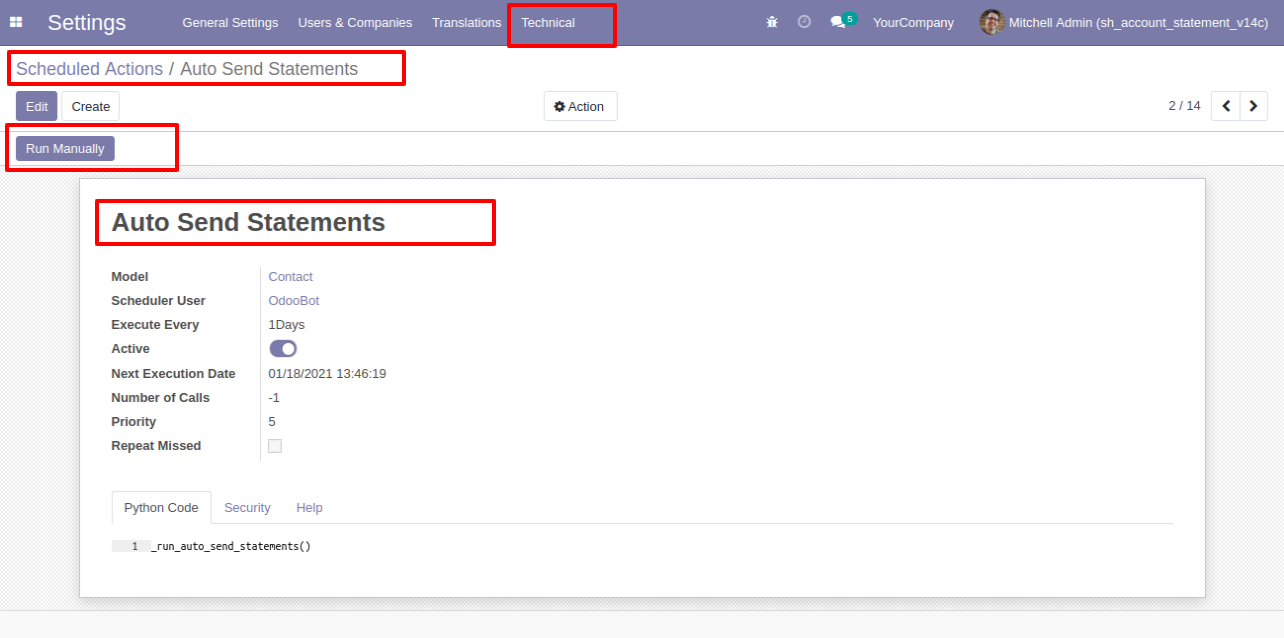Switch to the Security tab
The image size is (1284, 638).
tap(247, 508)
